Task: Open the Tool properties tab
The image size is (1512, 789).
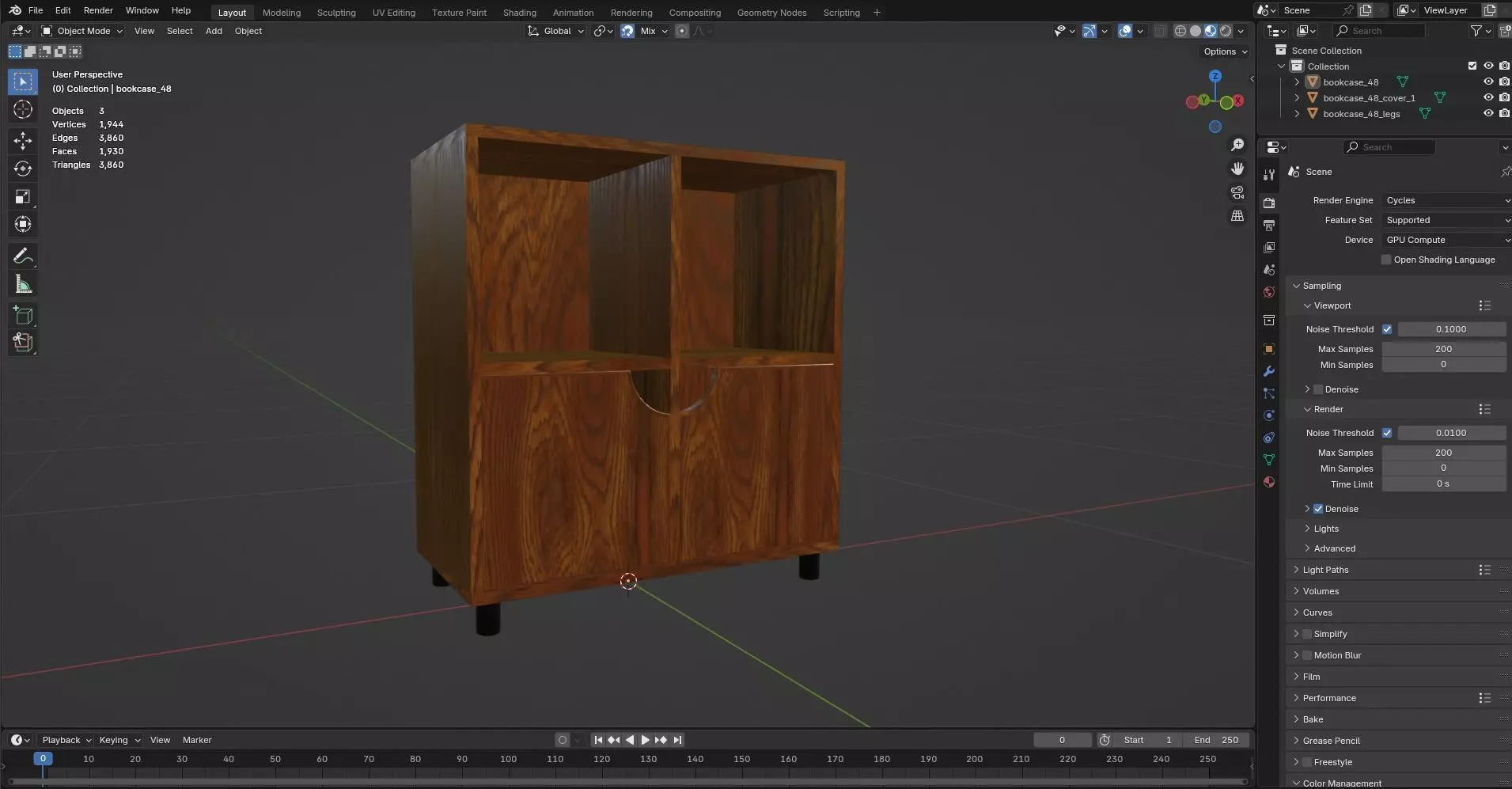Action: tap(1269, 175)
